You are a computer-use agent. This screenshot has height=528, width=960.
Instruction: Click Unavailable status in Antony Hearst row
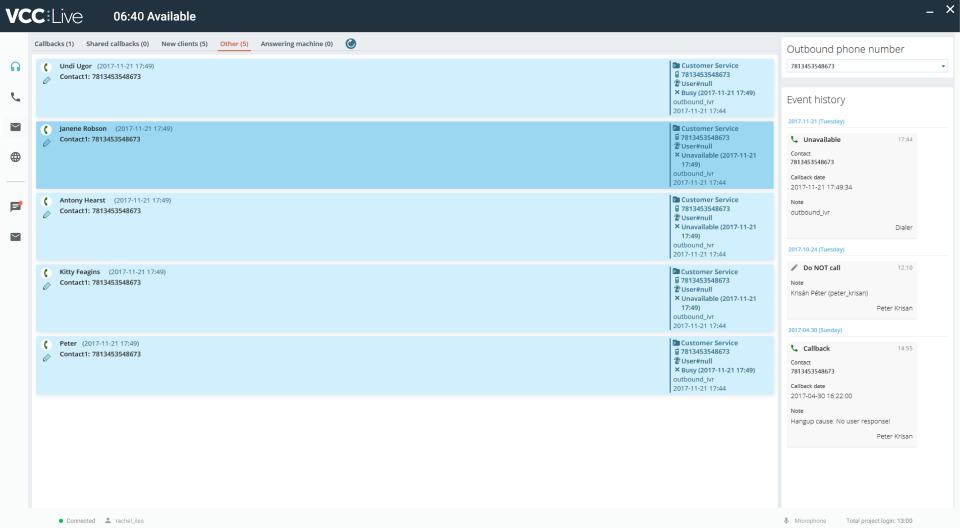[719, 231]
